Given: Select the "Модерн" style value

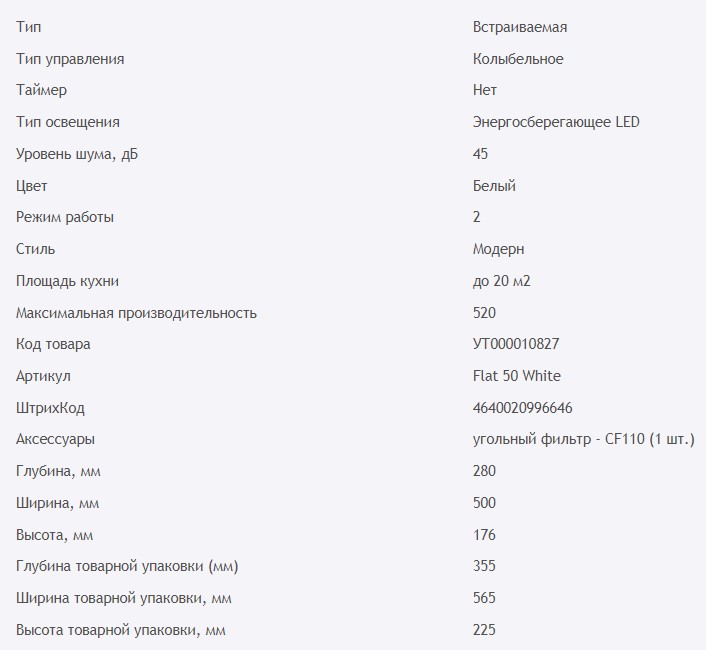Looking at the screenshot, I should (498, 249).
